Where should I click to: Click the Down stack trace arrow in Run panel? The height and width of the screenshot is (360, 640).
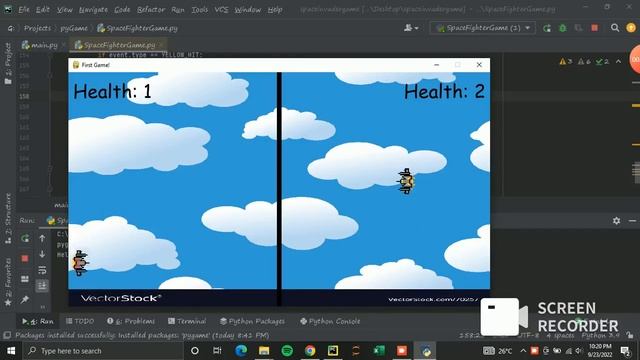pos(42,254)
